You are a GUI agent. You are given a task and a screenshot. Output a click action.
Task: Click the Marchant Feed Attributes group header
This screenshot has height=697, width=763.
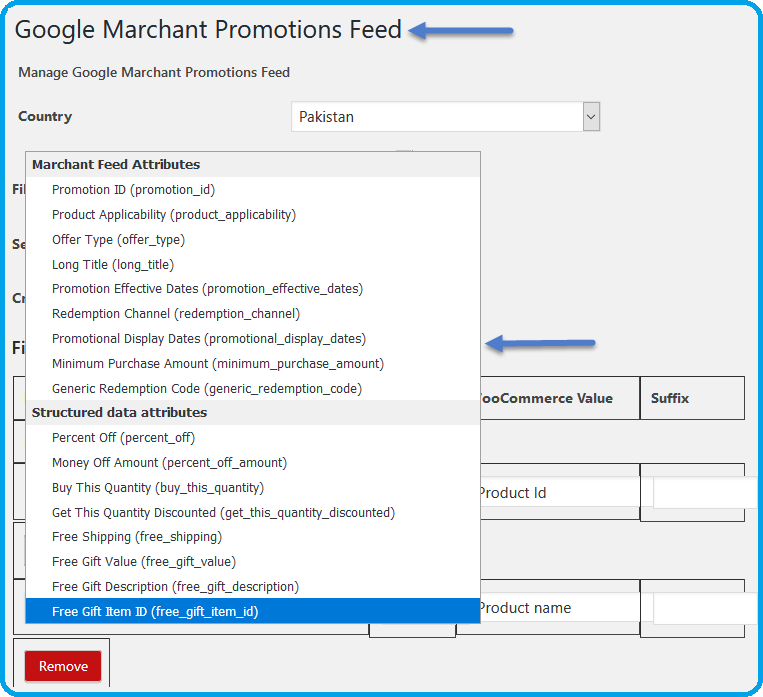[x=253, y=165]
